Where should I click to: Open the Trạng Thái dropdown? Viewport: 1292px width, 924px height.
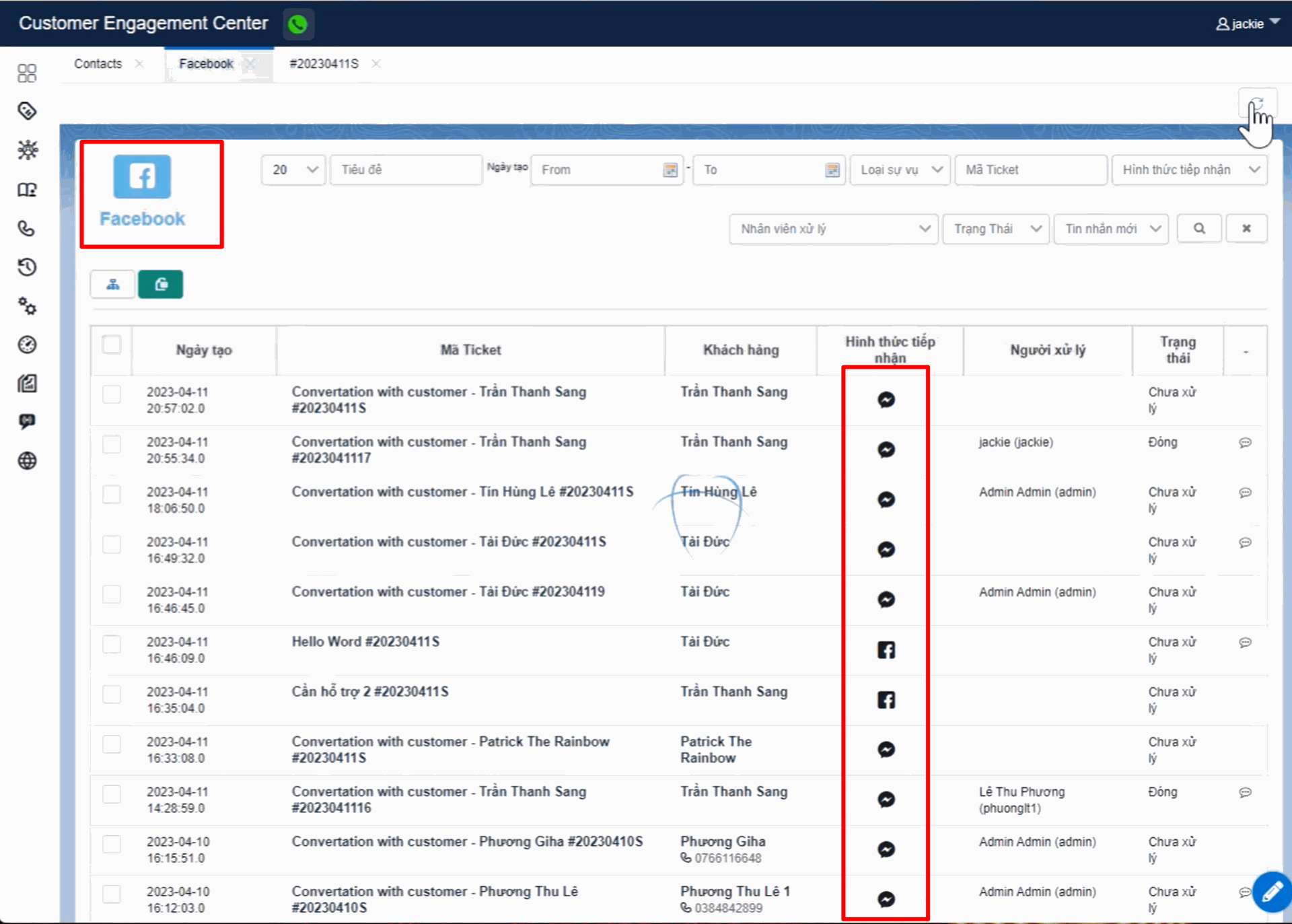pyautogui.click(x=996, y=229)
